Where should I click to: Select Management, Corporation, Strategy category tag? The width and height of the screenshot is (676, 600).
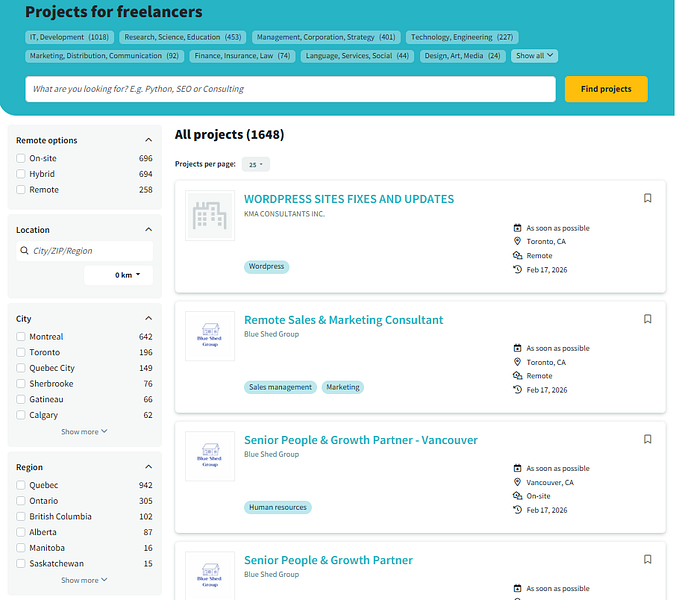pos(326,37)
